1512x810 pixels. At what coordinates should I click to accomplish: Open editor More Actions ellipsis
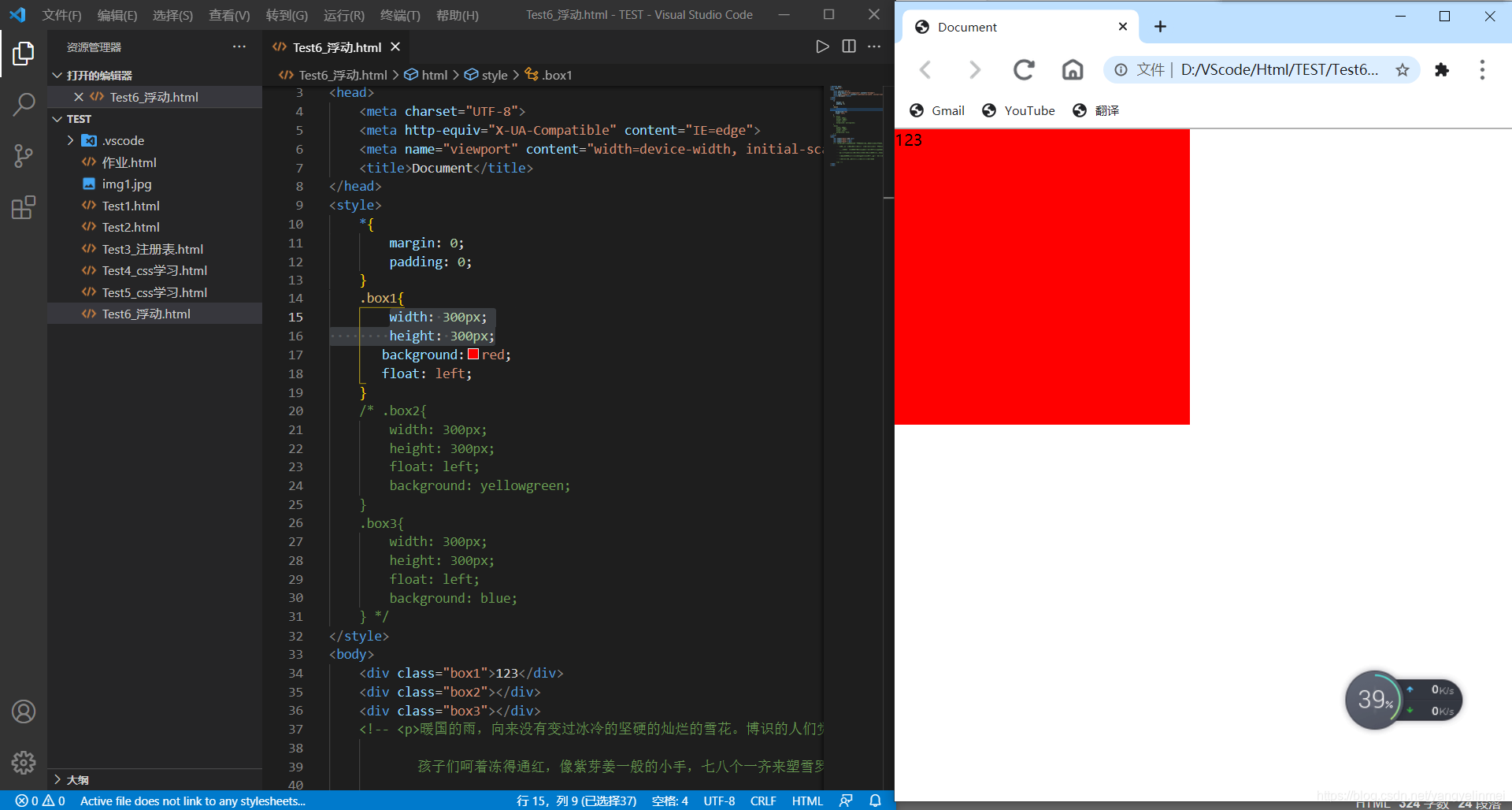[x=874, y=46]
